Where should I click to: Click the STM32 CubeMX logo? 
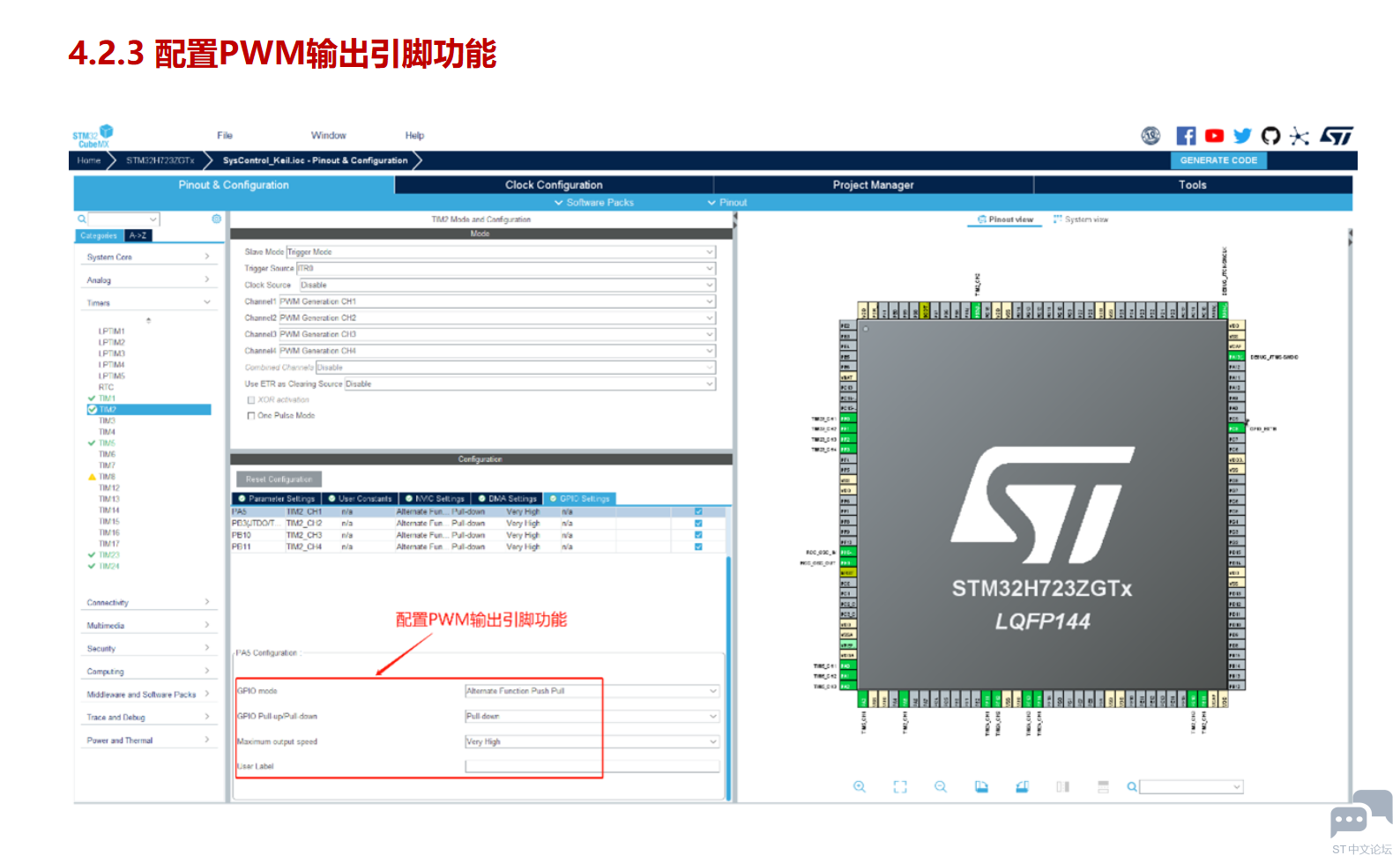93,137
